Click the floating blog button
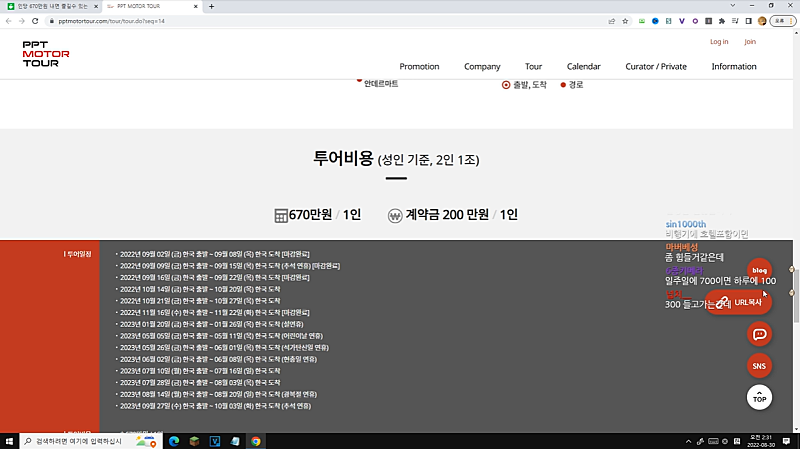The image size is (800, 449). 760,270
